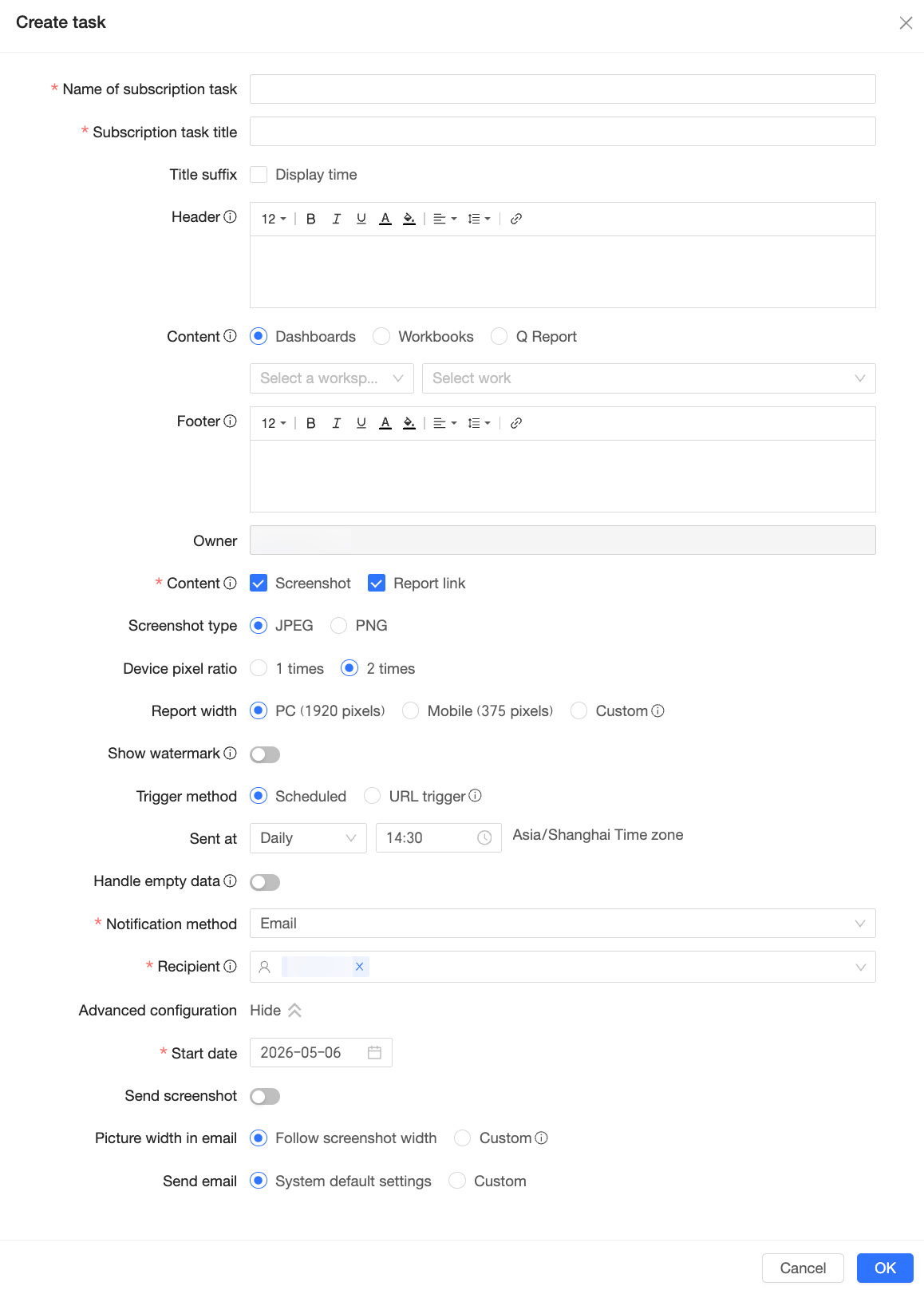Open the calendar icon in Start date
Screen dimensions: 924x1298
(374, 1052)
